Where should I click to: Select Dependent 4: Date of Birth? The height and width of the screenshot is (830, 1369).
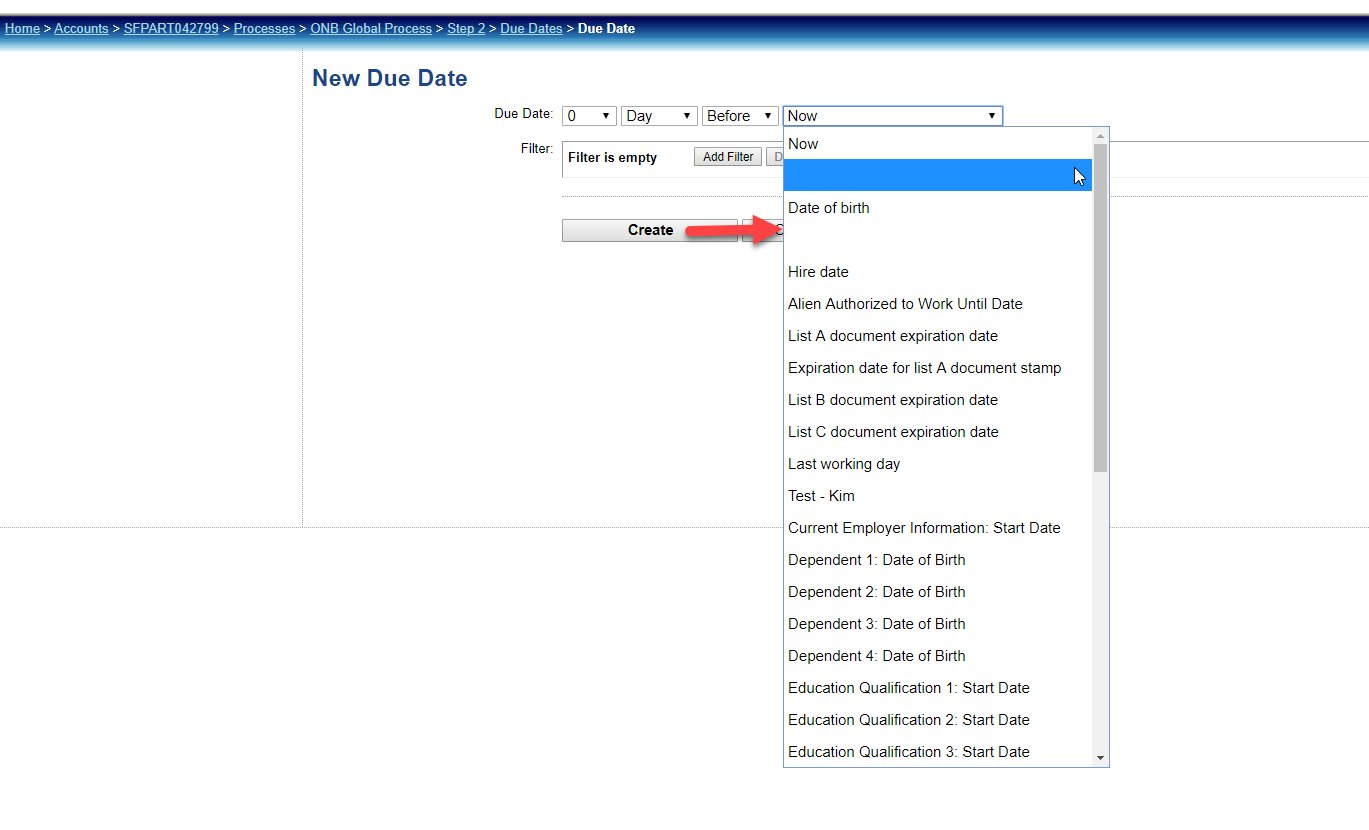[938, 656]
